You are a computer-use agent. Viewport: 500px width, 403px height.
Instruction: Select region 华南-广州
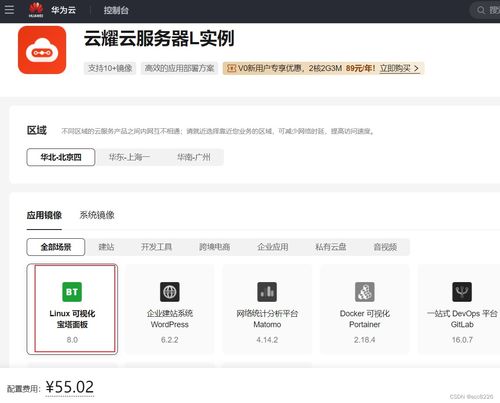point(193,157)
